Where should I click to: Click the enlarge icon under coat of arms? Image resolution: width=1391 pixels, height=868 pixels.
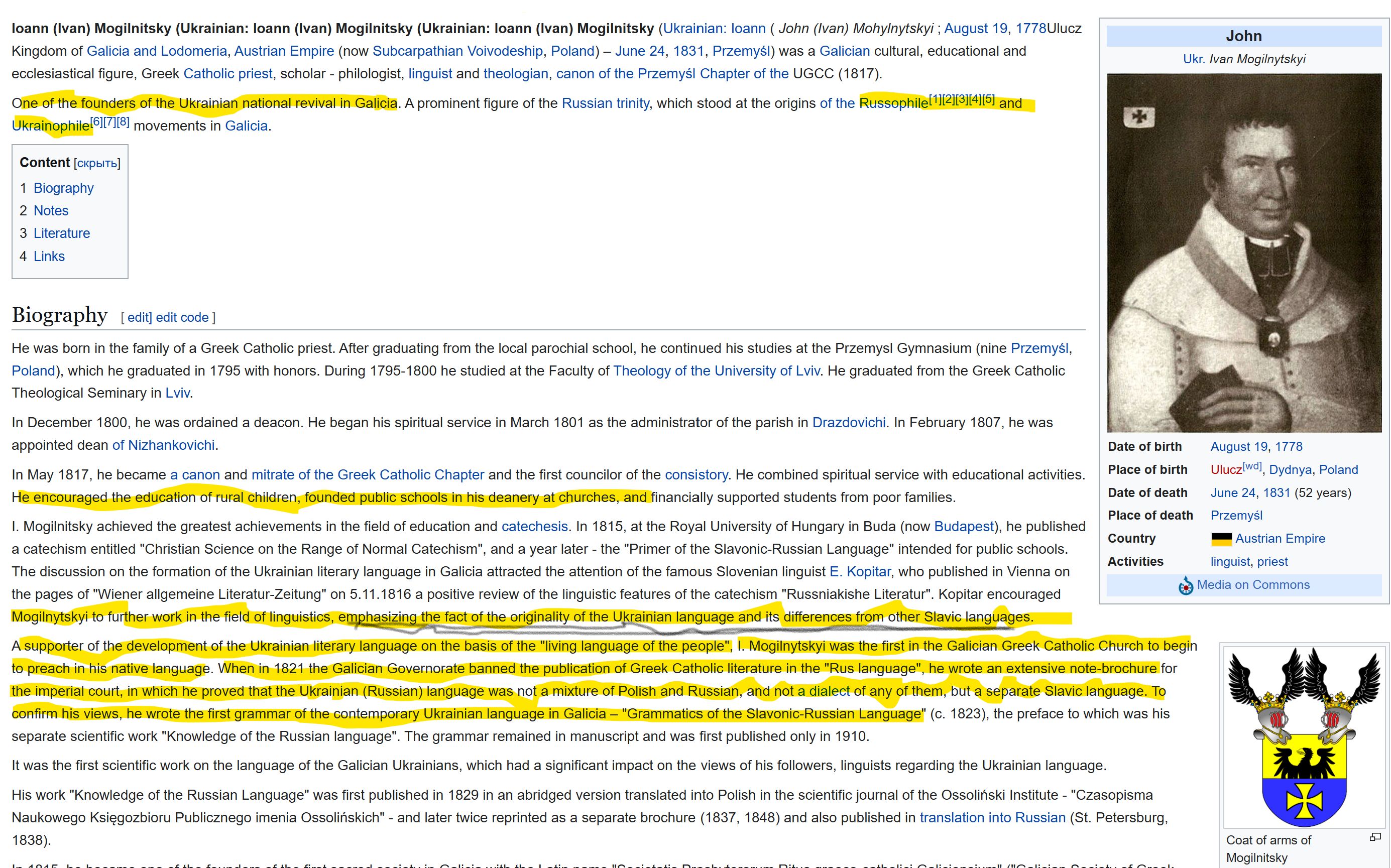(x=1375, y=837)
